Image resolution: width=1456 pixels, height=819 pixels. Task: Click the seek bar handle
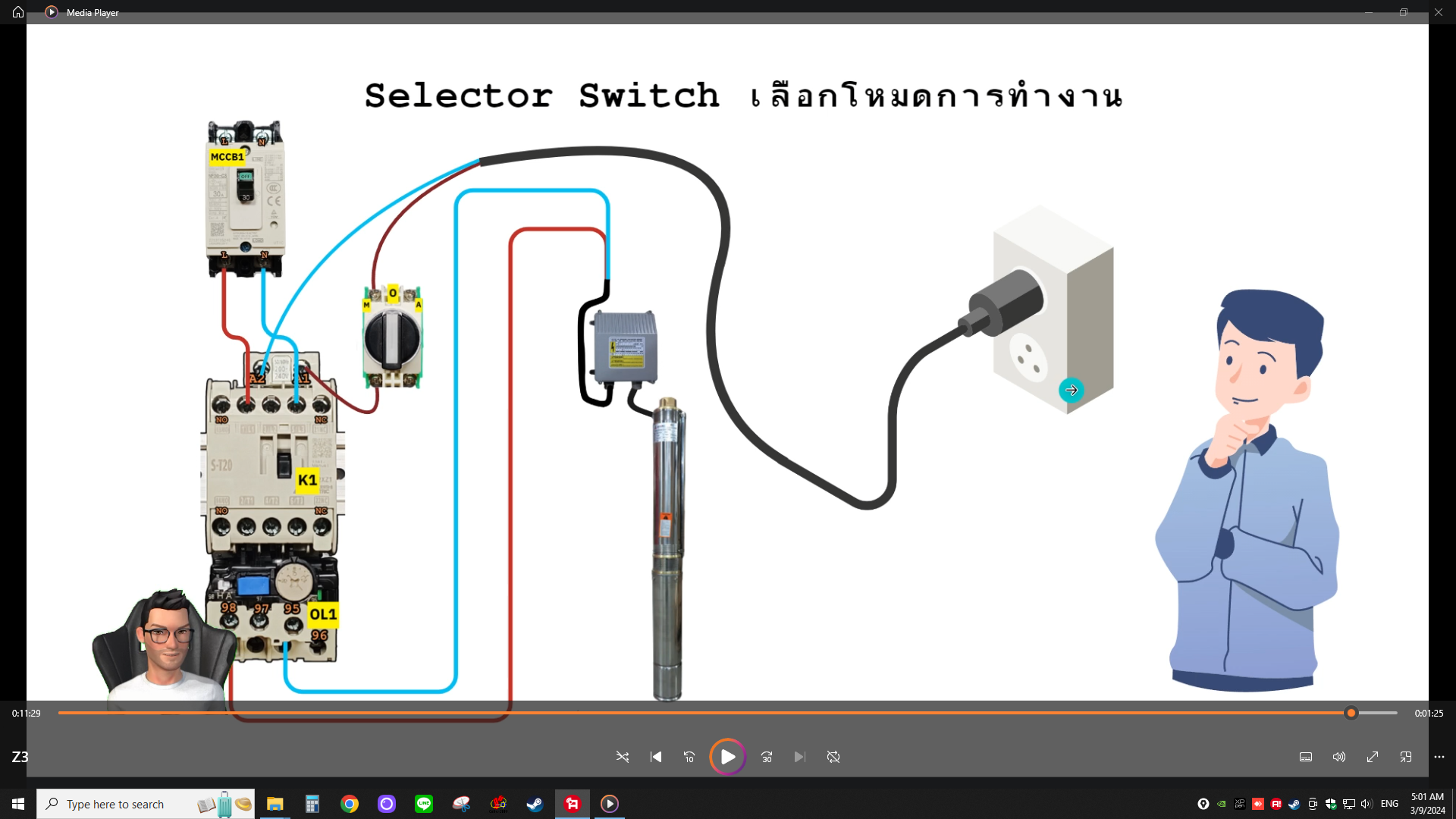tap(1351, 713)
